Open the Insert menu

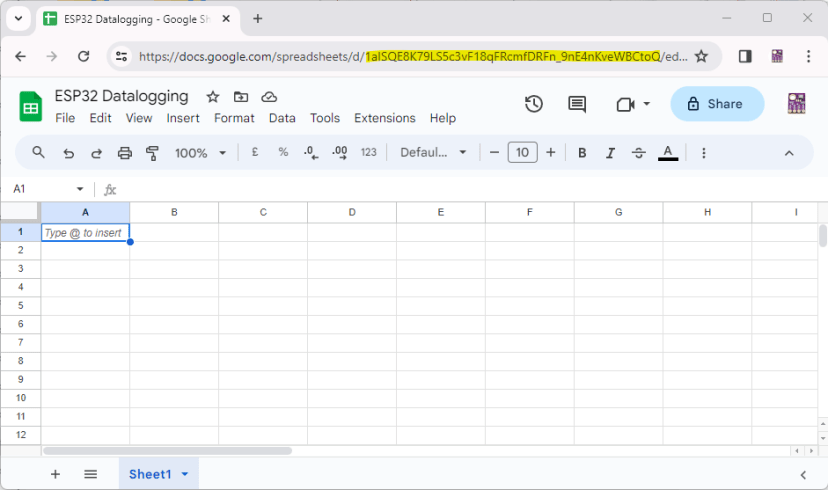(x=183, y=118)
